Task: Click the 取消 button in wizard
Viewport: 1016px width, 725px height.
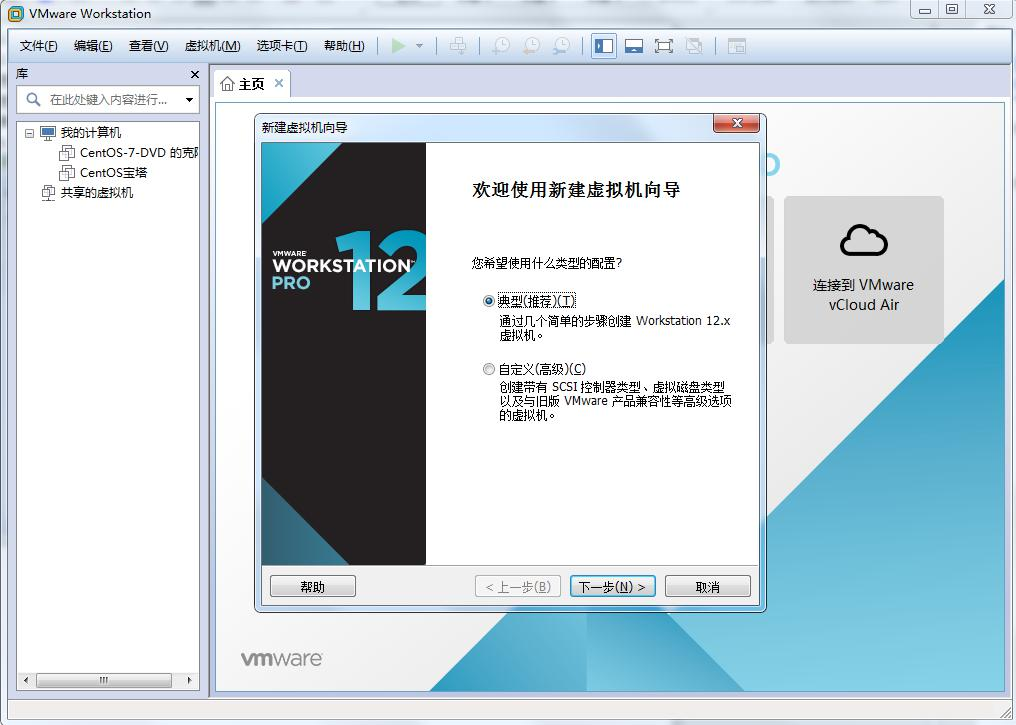Action: click(x=708, y=586)
